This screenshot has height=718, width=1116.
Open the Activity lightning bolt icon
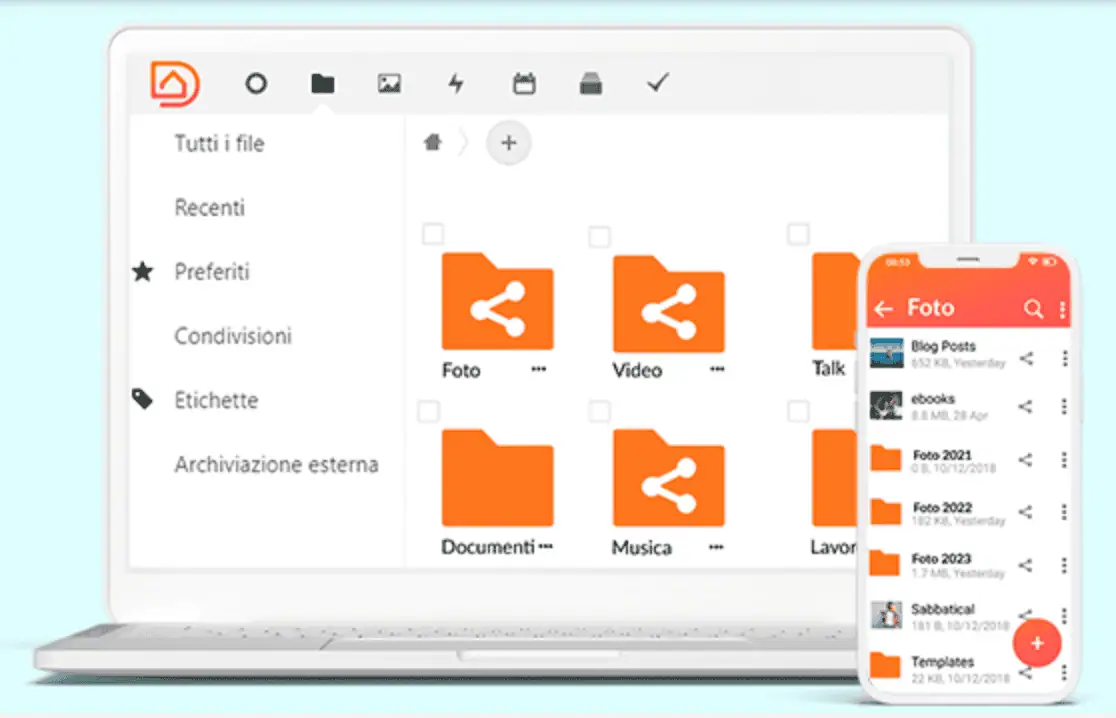pyautogui.click(x=456, y=84)
